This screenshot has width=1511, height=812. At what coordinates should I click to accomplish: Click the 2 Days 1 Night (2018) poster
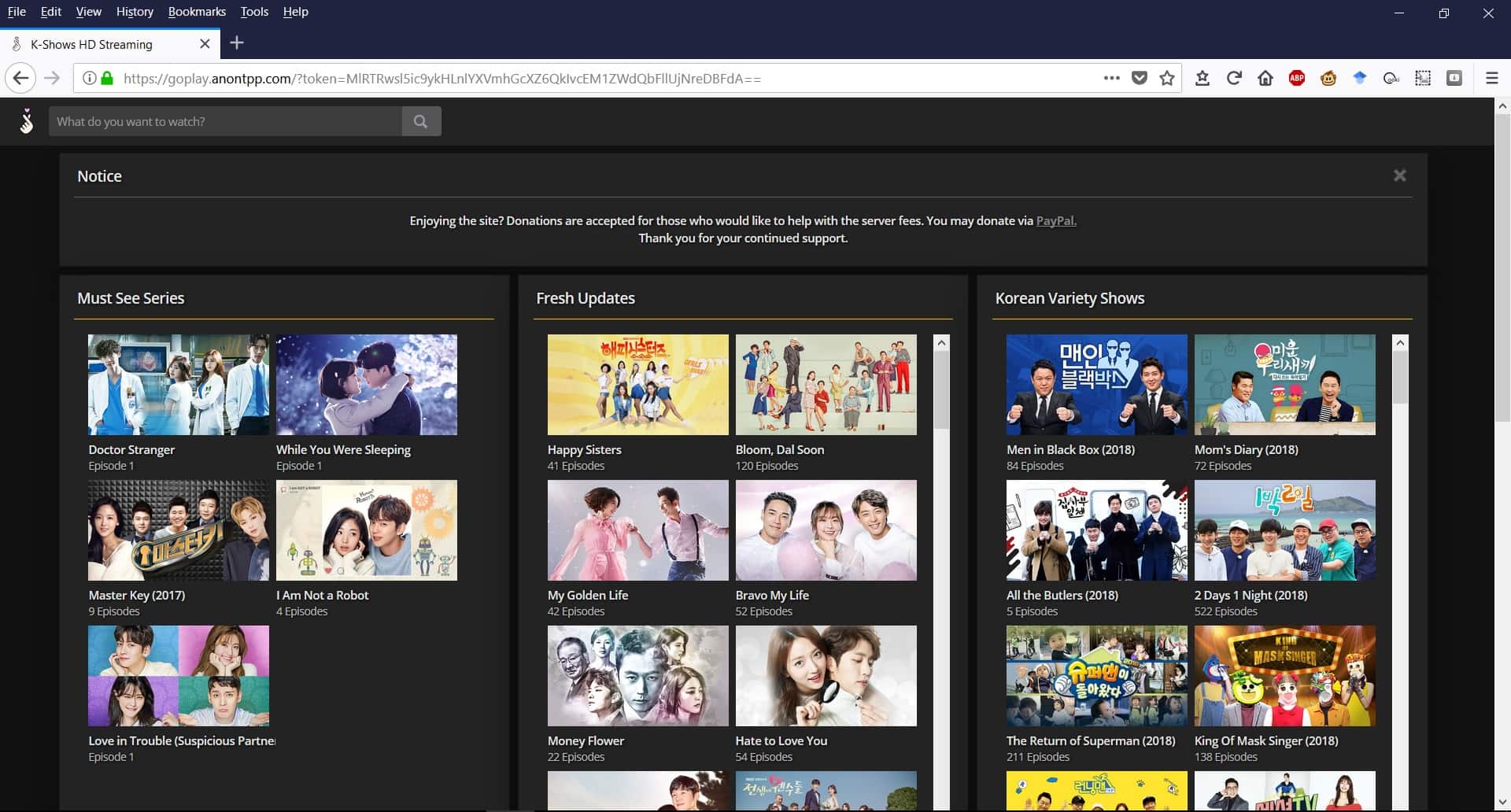1285,530
